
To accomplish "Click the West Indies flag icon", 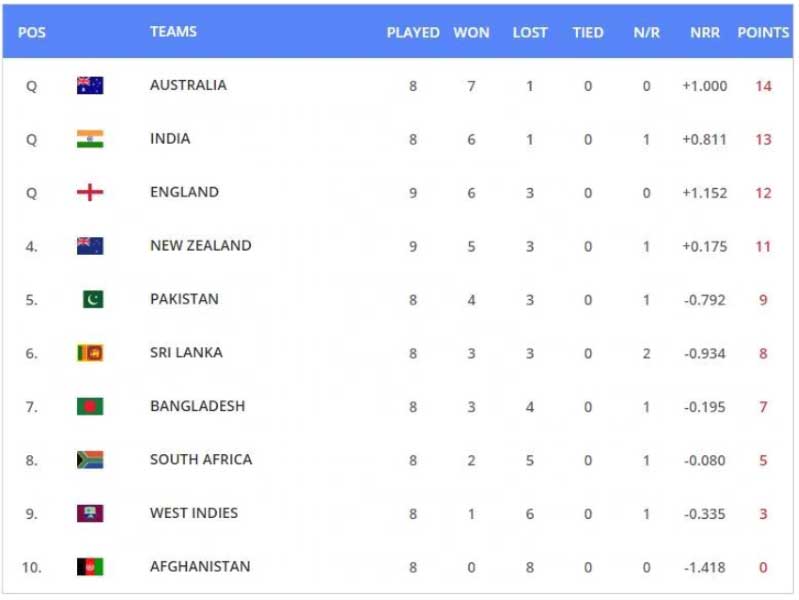I will click(90, 513).
